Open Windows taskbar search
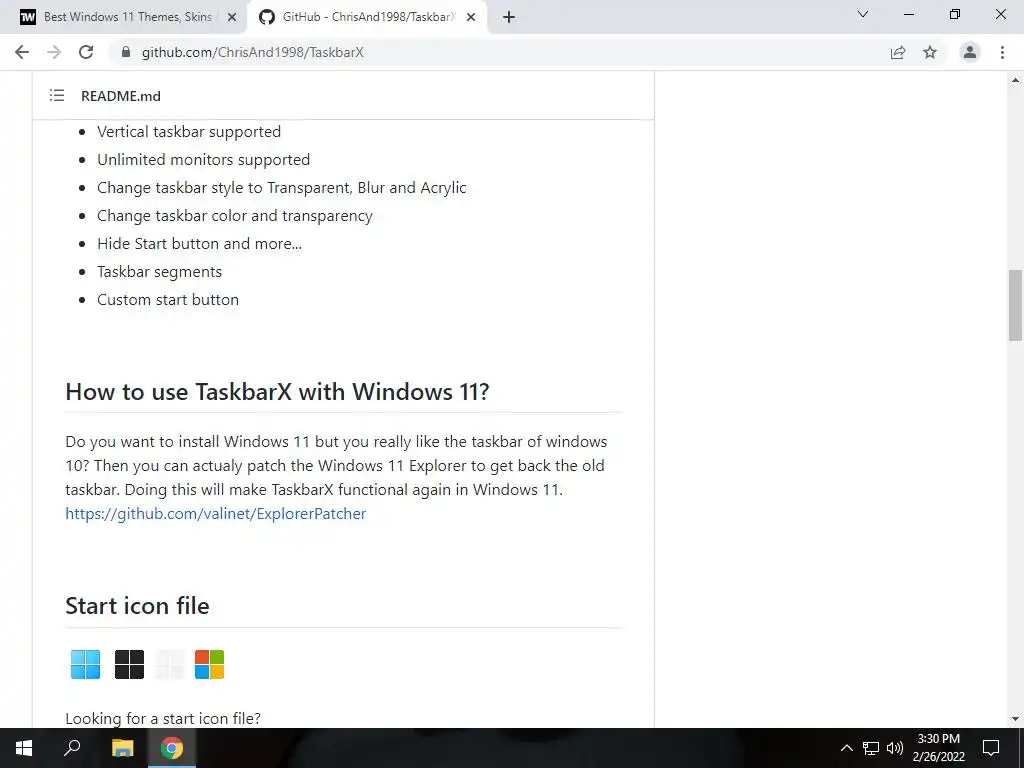 pyautogui.click(x=72, y=748)
